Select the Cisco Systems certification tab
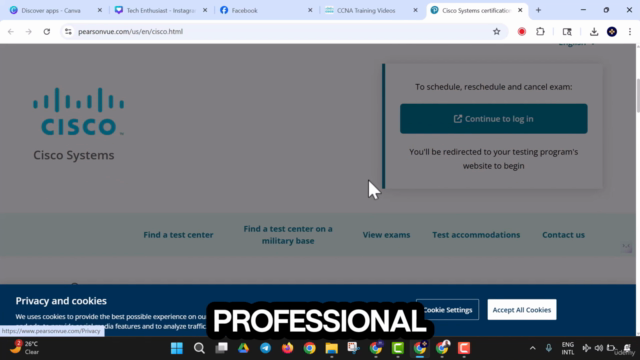Image resolution: width=640 pixels, height=360 pixels. (x=476, y=10)
